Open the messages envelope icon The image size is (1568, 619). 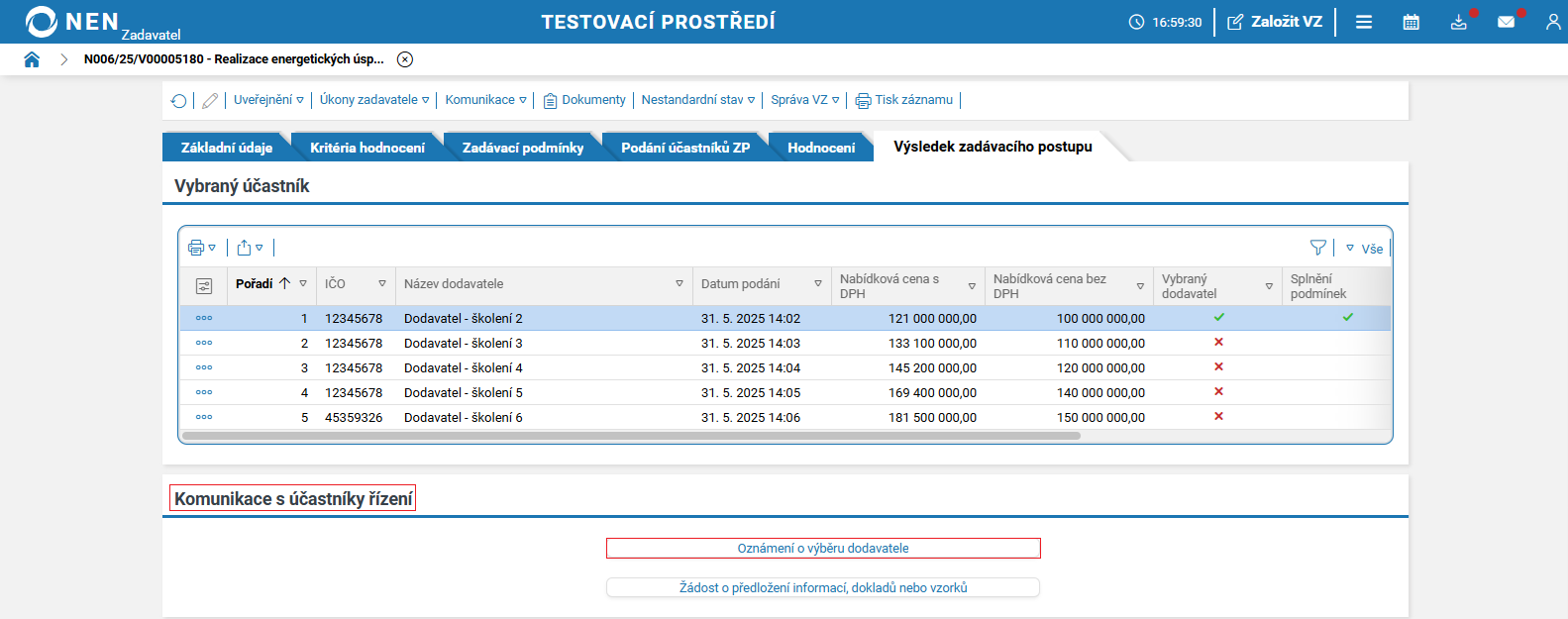pyautogui.click(x=1506, y=22)
